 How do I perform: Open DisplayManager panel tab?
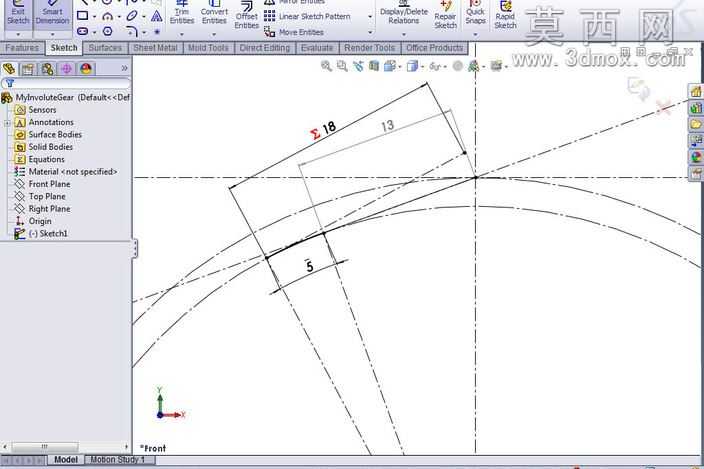click(x=86, y=69)
